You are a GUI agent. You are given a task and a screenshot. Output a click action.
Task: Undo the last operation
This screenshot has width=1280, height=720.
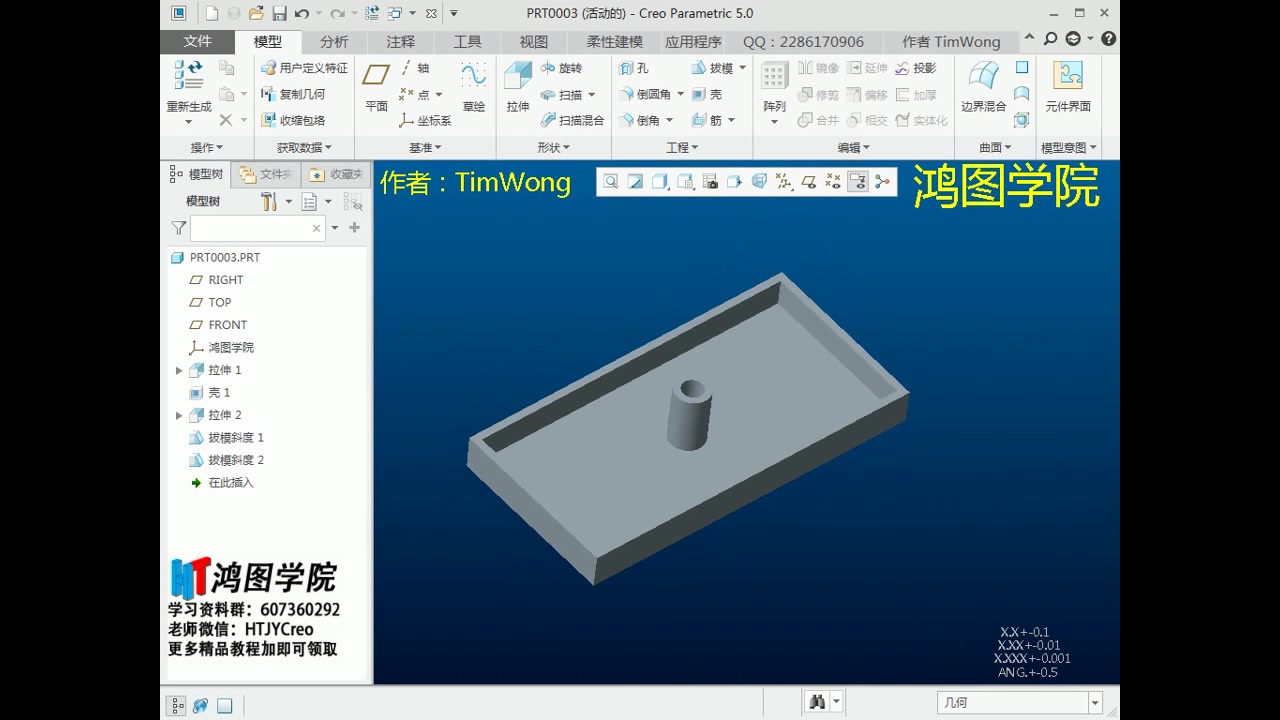point(301,13)
